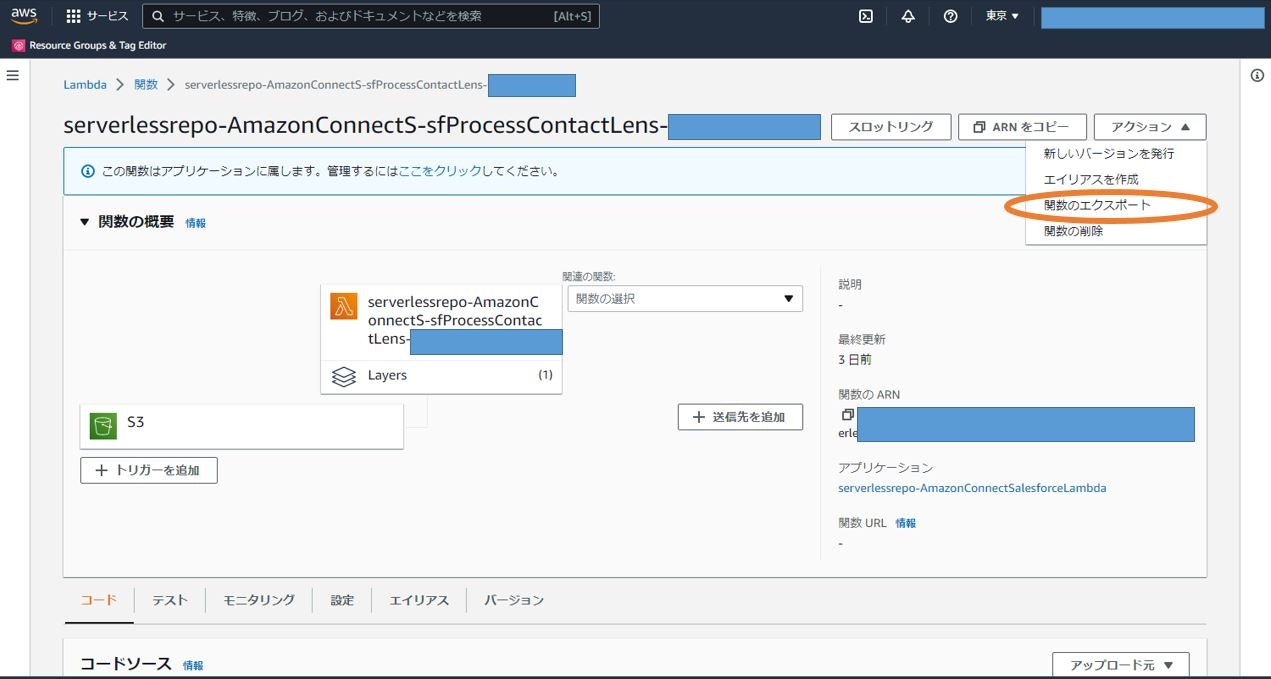Click the info icon in the blue banner

click(x=87, y=172)
